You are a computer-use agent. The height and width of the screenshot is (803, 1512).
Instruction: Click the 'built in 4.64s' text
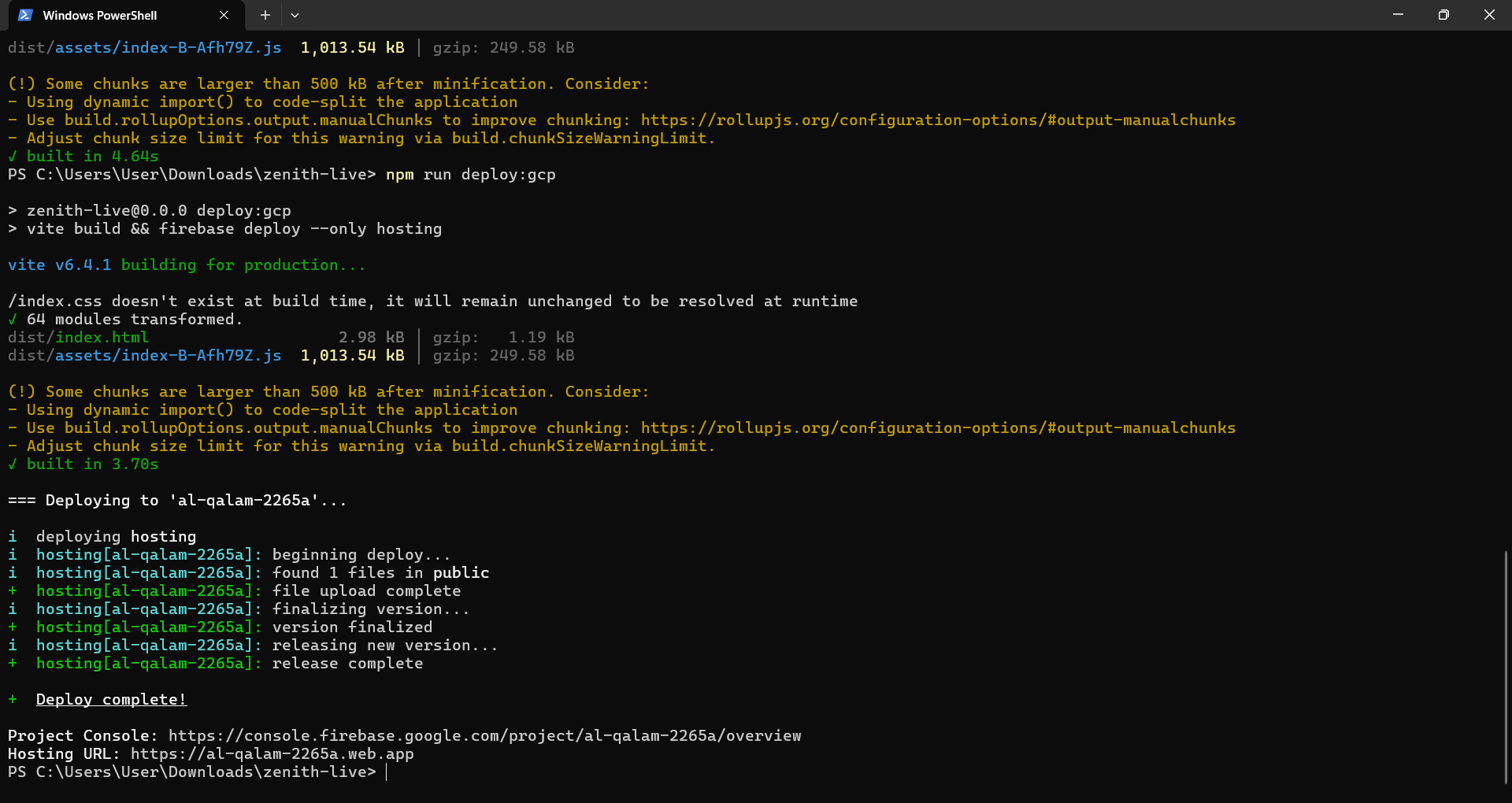click(92, 156)
